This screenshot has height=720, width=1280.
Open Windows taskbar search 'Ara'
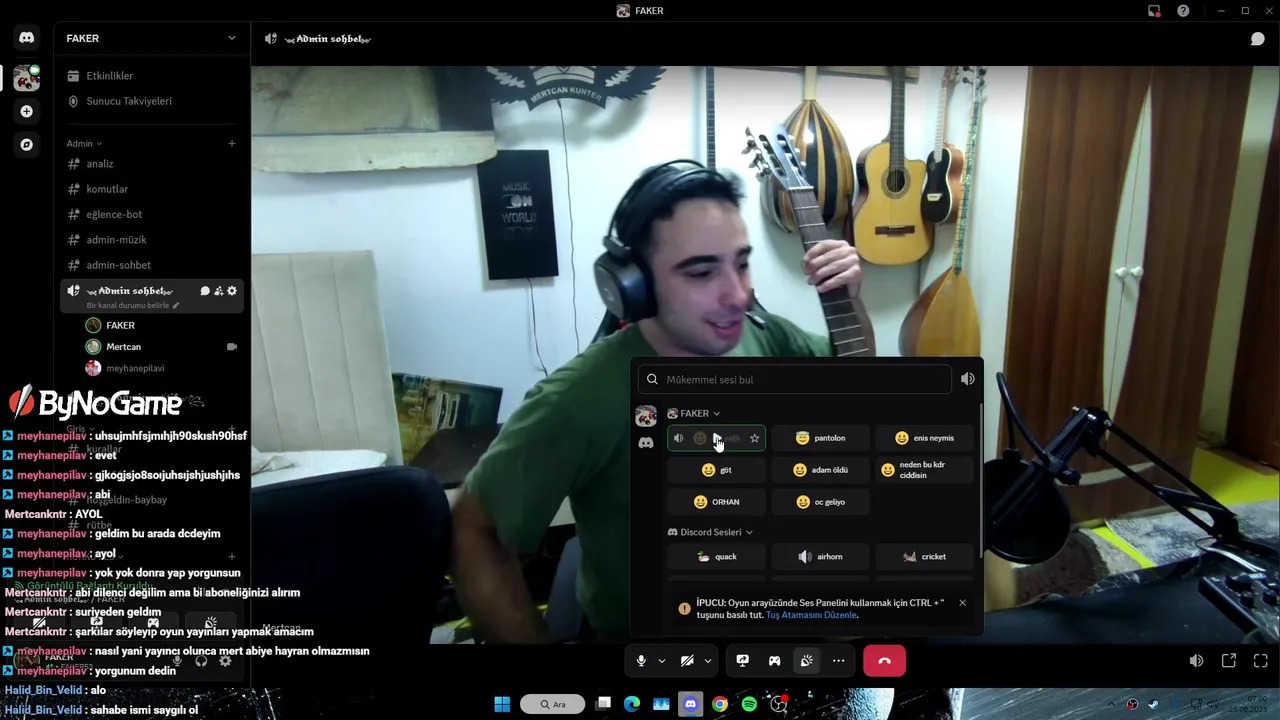pyautogui.click(x=553, y=704)
